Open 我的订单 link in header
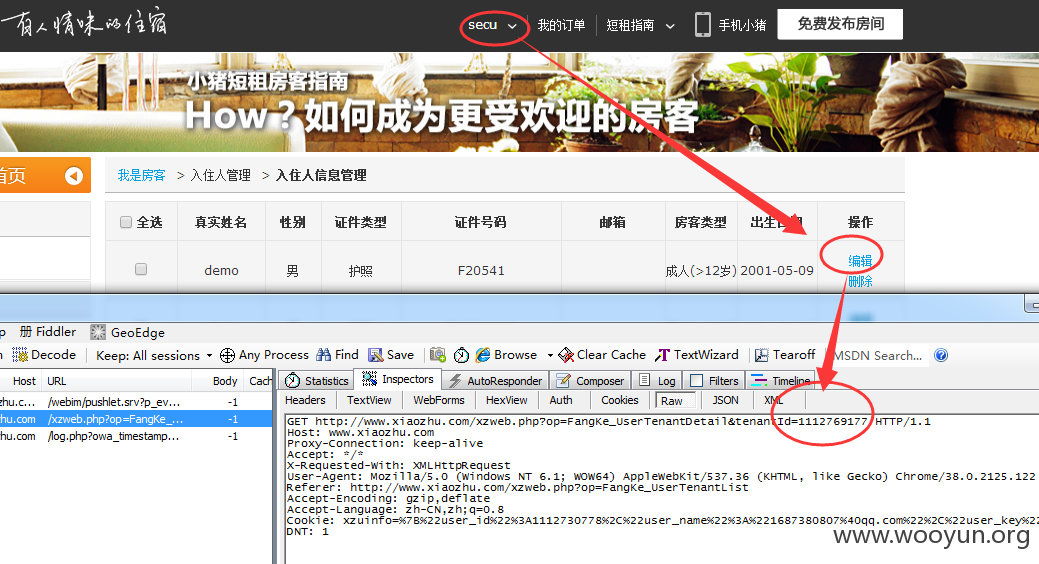Image resolution: width=1039 pixels, height=564 pixels. (x=561, y=25)
